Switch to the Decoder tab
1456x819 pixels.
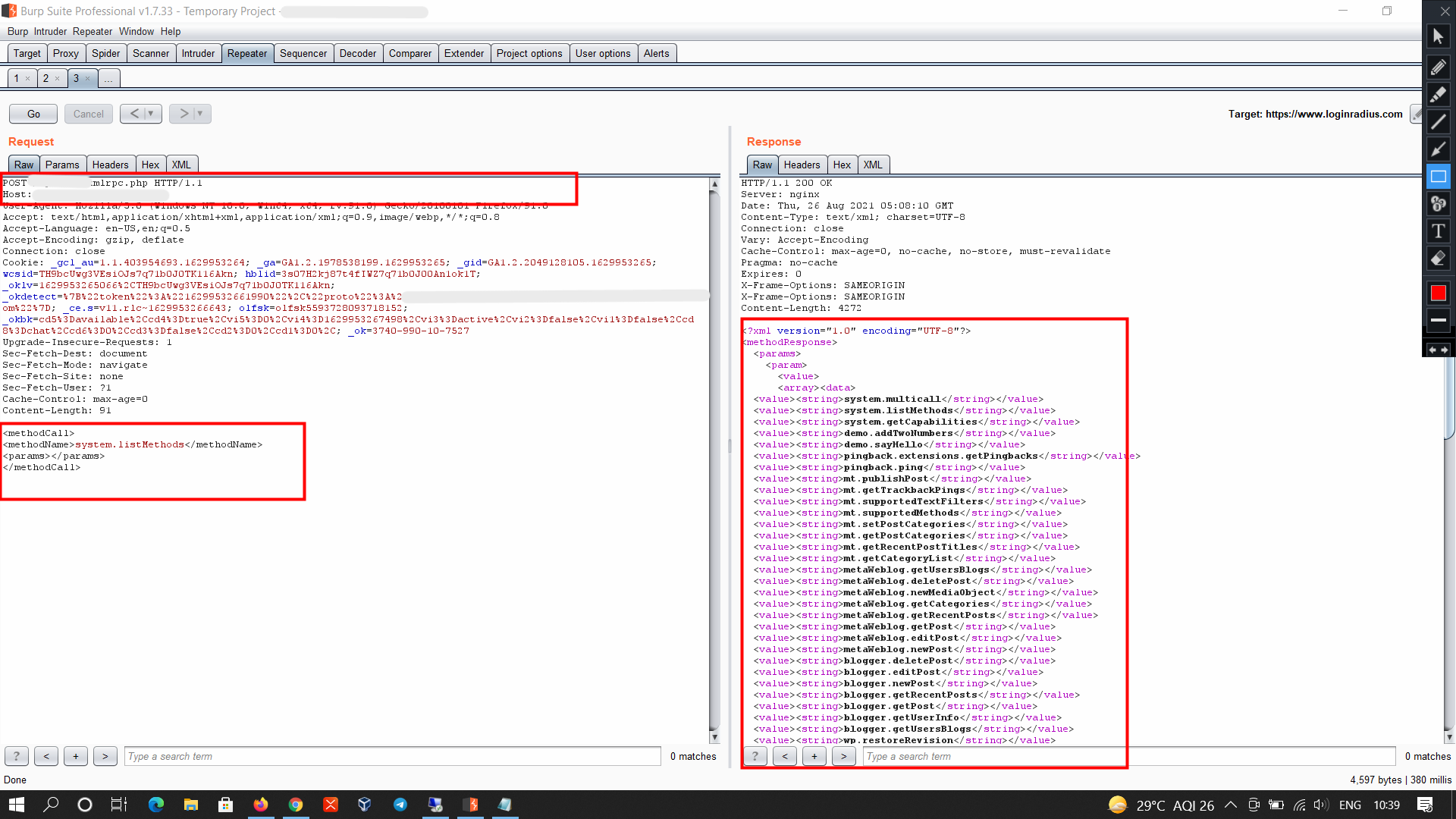click(x=358, y=53)
